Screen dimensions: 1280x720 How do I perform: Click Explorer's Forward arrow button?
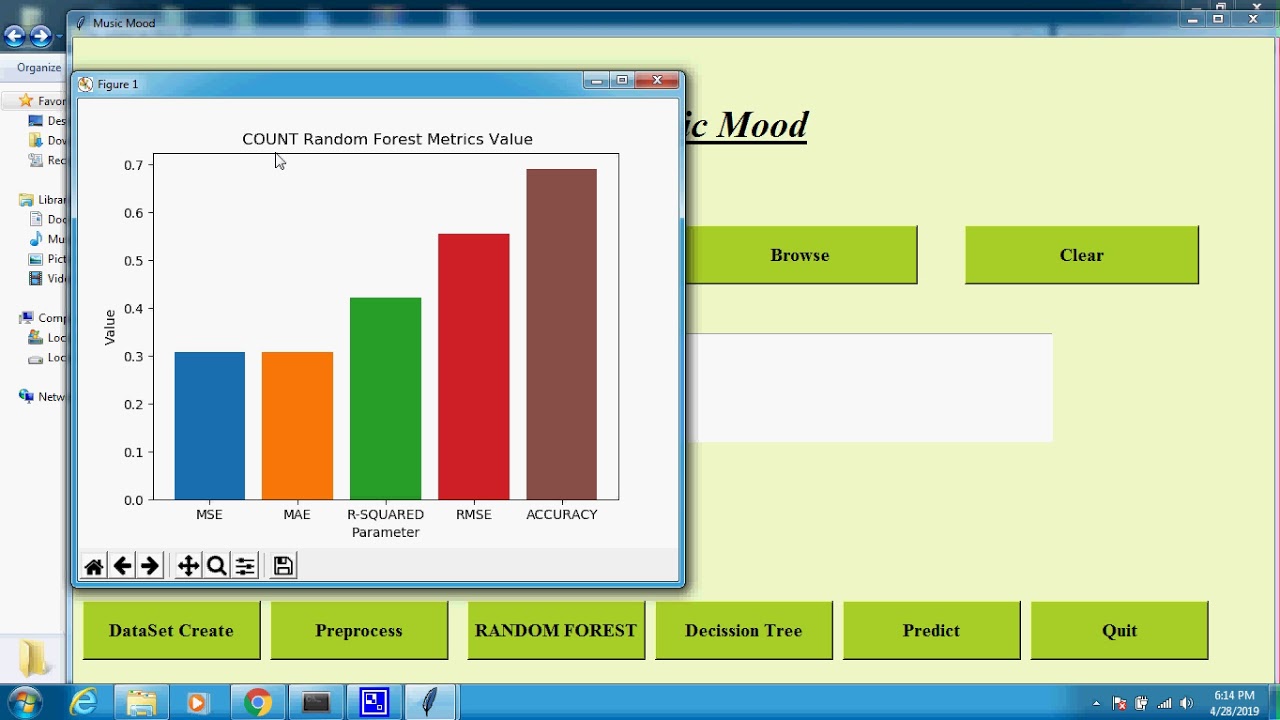(40, 37)
